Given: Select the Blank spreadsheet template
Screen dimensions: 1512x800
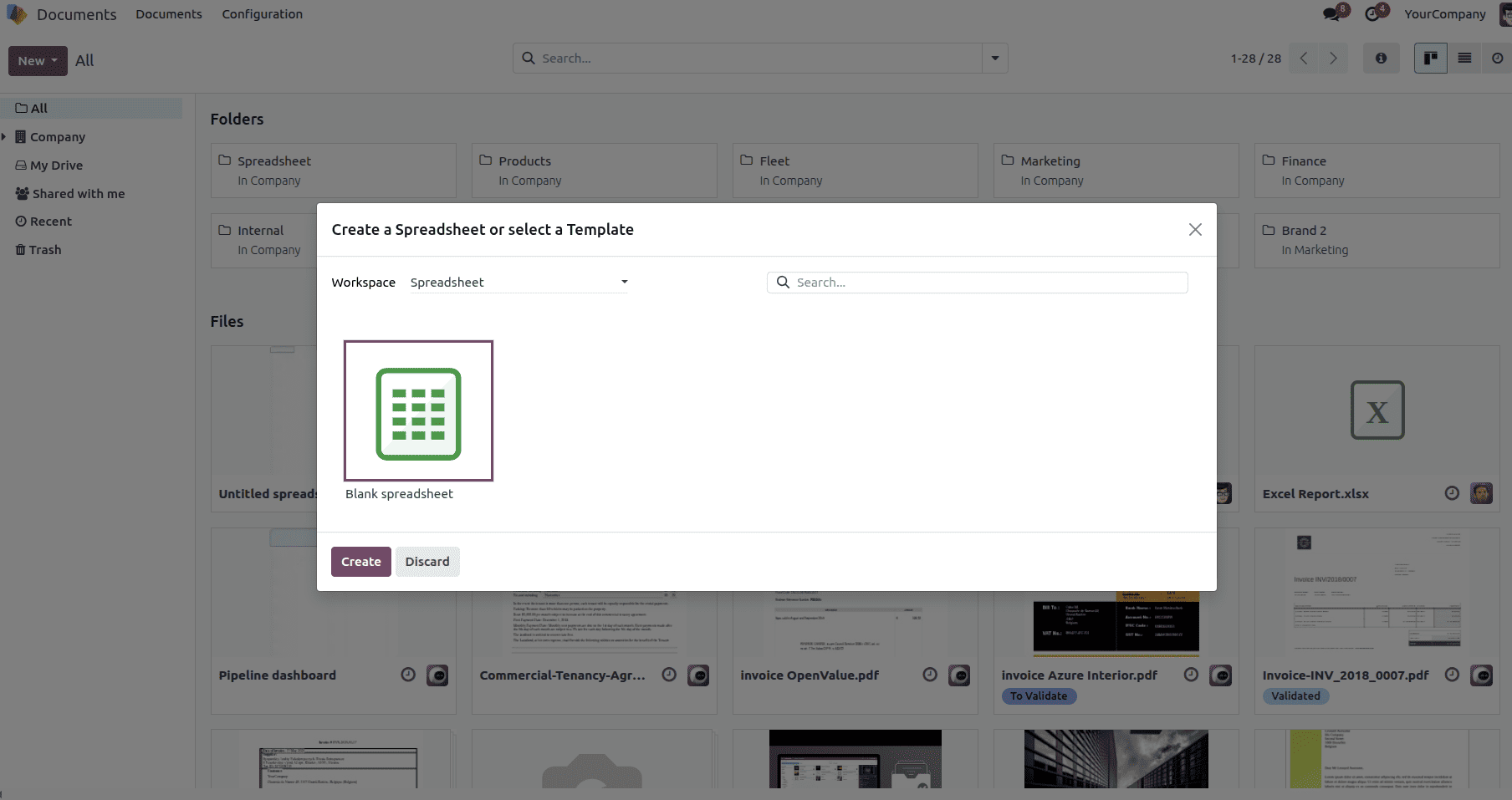Looking at the screenshot, I should [x=418, y=410].
